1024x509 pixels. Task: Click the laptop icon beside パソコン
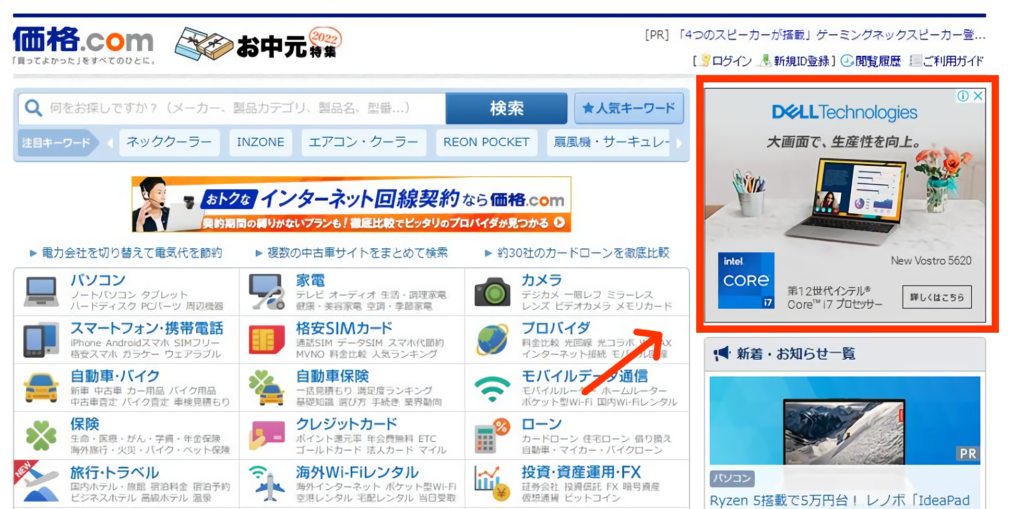click(41, 291)
